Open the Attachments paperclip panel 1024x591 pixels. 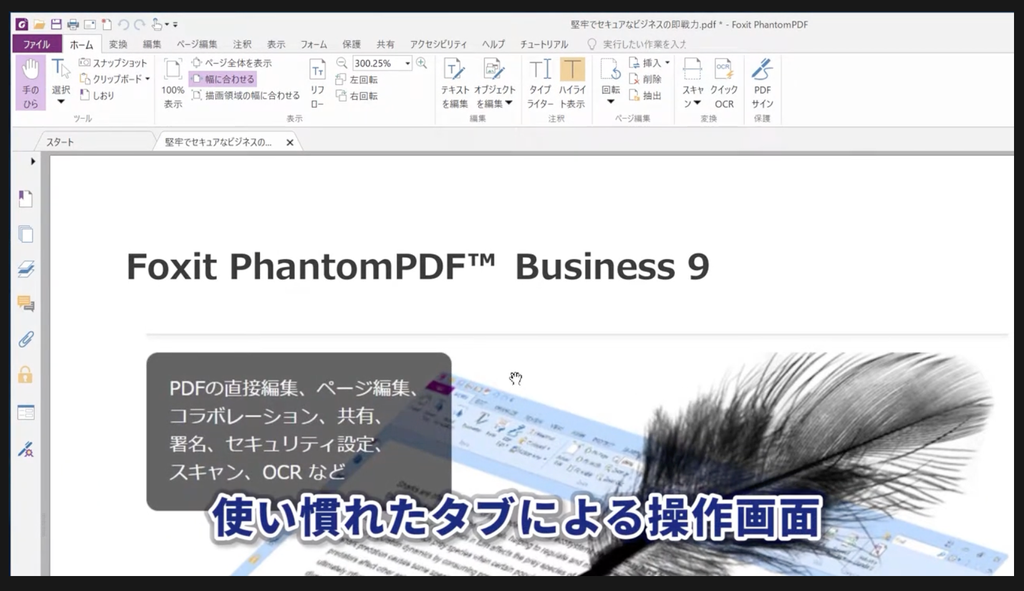[26, 338]
